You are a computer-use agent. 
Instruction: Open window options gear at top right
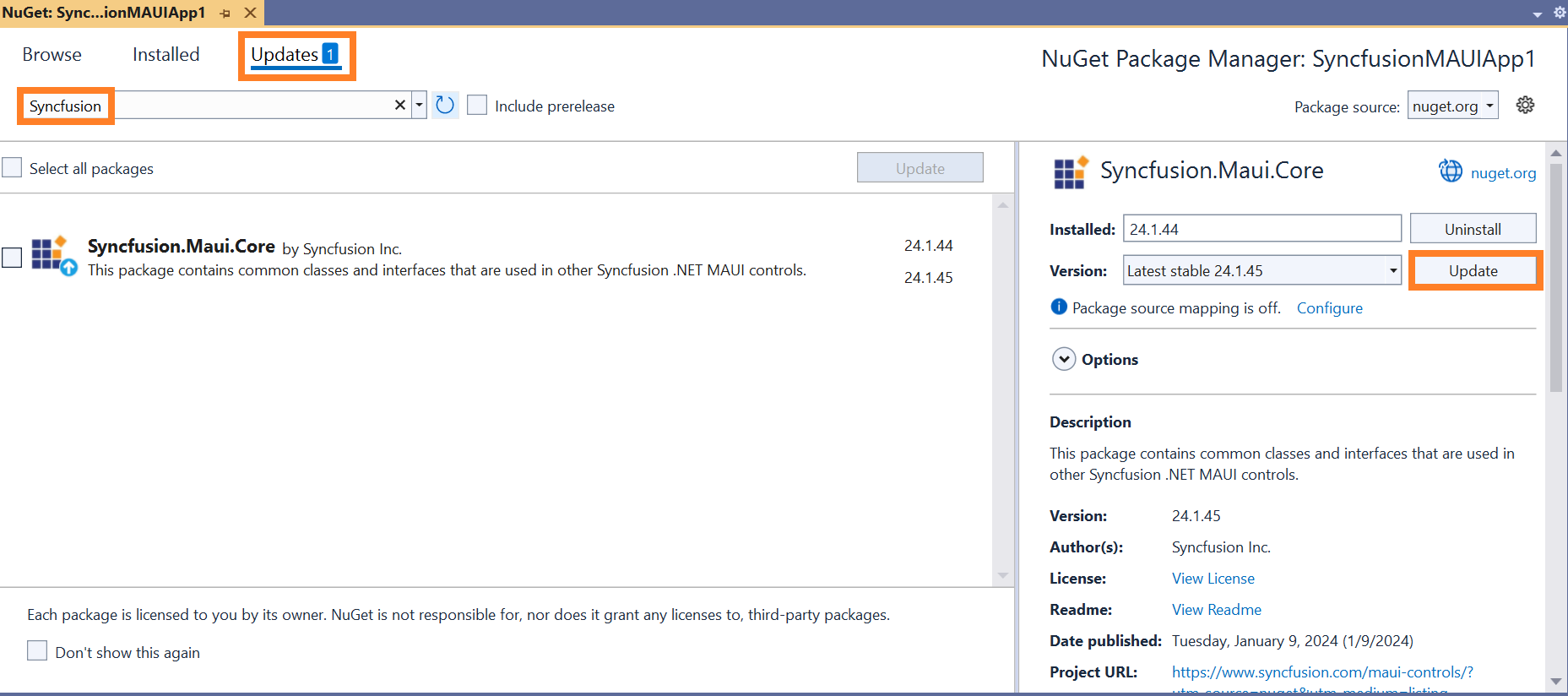coord(1559,13)
